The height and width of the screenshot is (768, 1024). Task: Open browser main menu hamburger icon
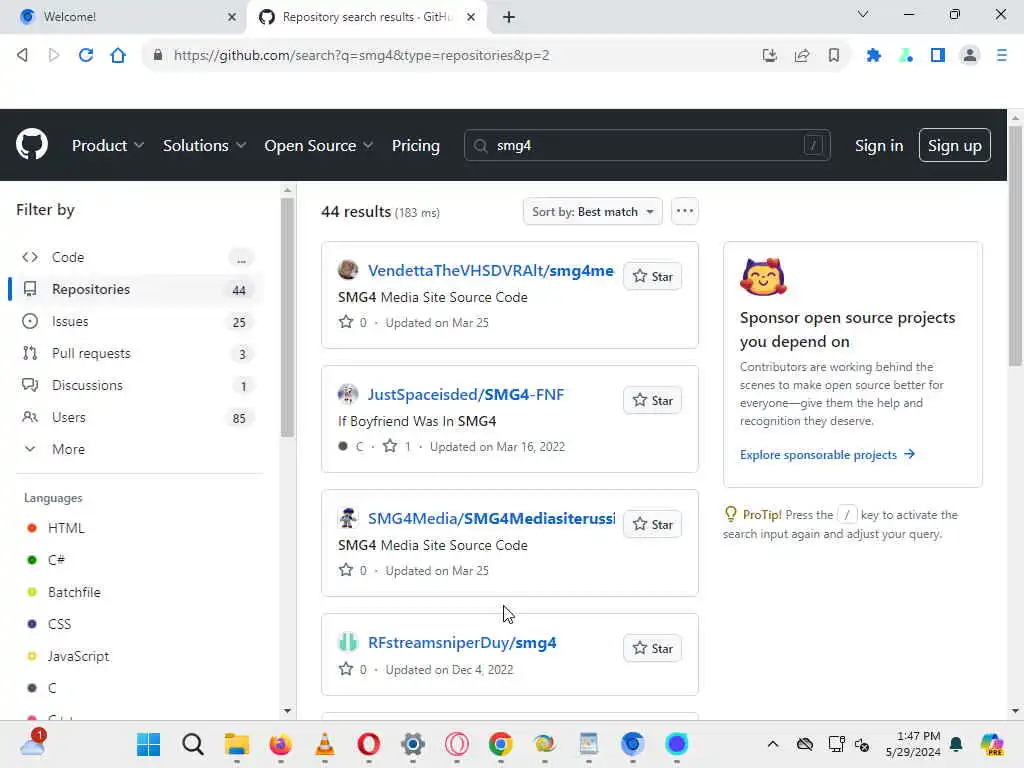[x=1002, y=56]
